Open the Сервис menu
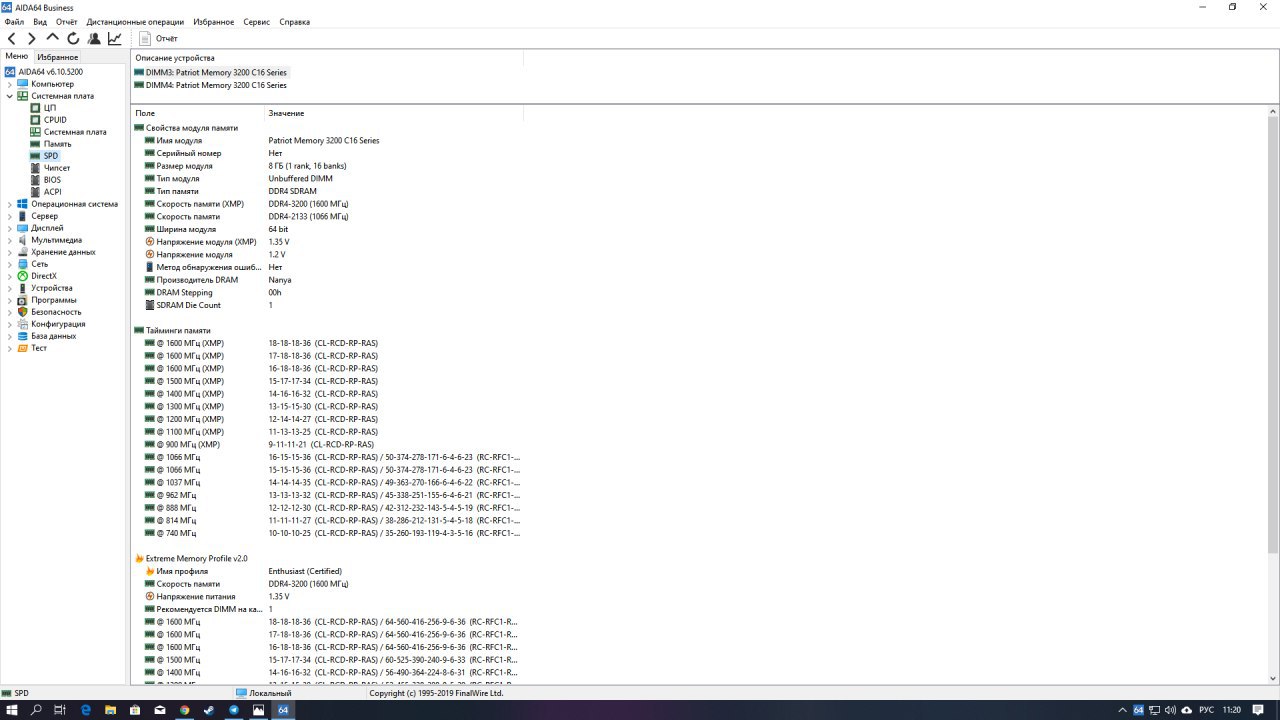The image size is (1280, 720). click(x=257, y=22)
